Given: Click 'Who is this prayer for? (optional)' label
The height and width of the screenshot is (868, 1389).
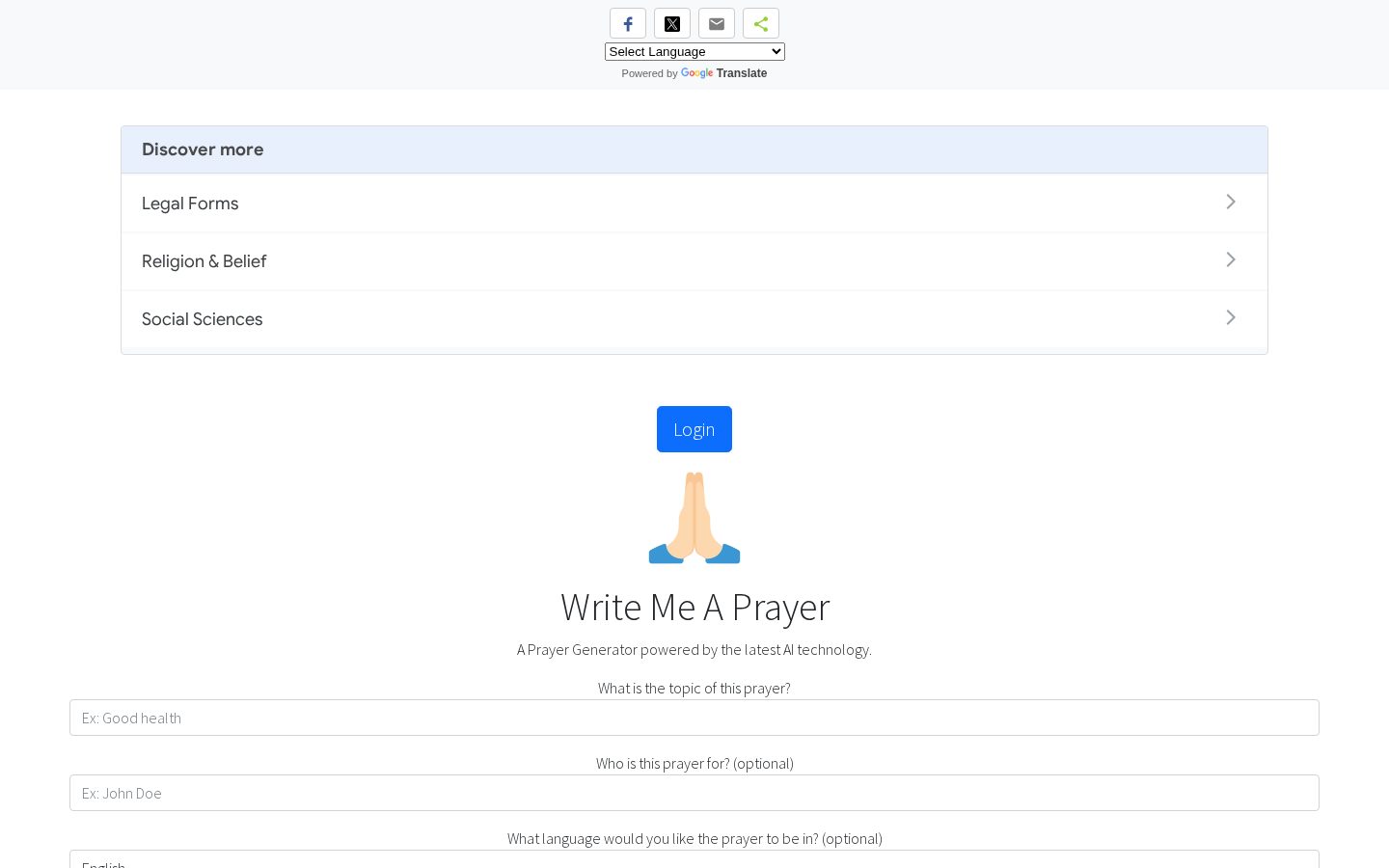Looking at the screenshot, I should (x=694, y=763).
